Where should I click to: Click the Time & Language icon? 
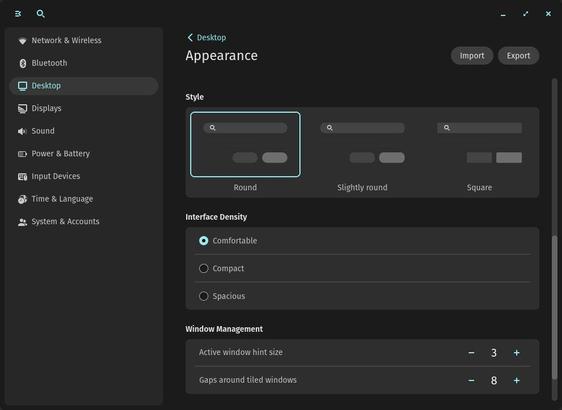coord(22,199)
